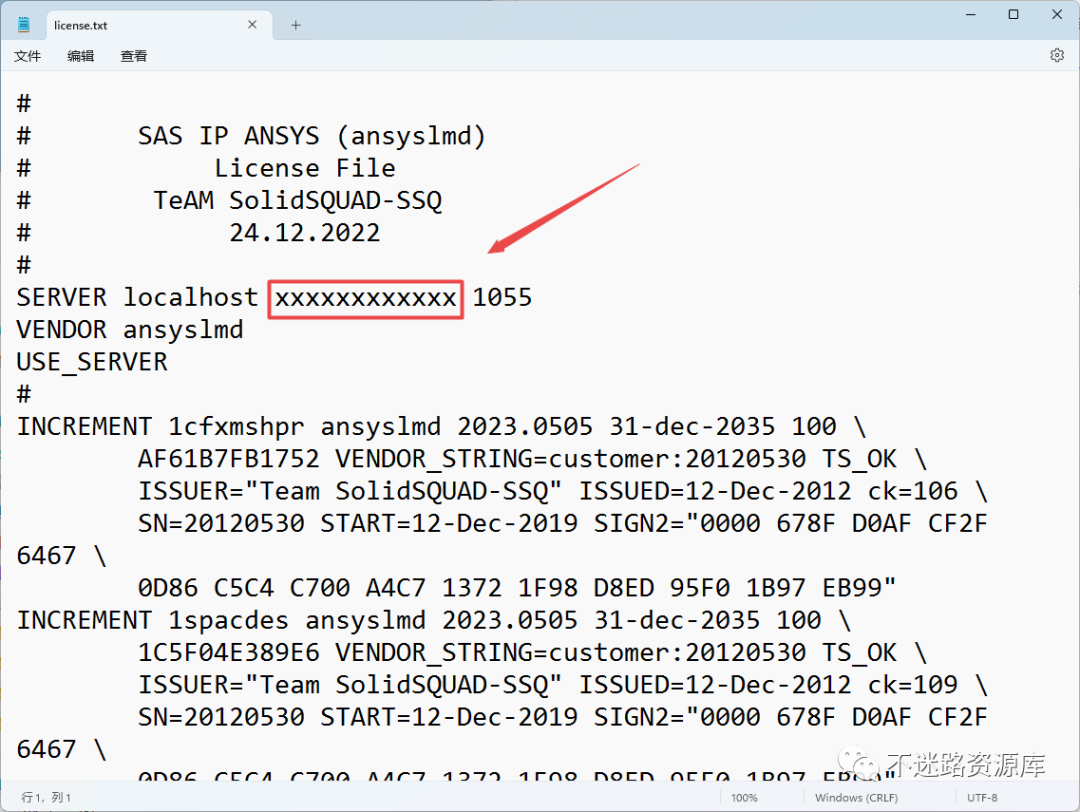This screenshot has width=1080, height=812.
Task: Click feature name 1cfxmshpr
Action: [236, 427]
